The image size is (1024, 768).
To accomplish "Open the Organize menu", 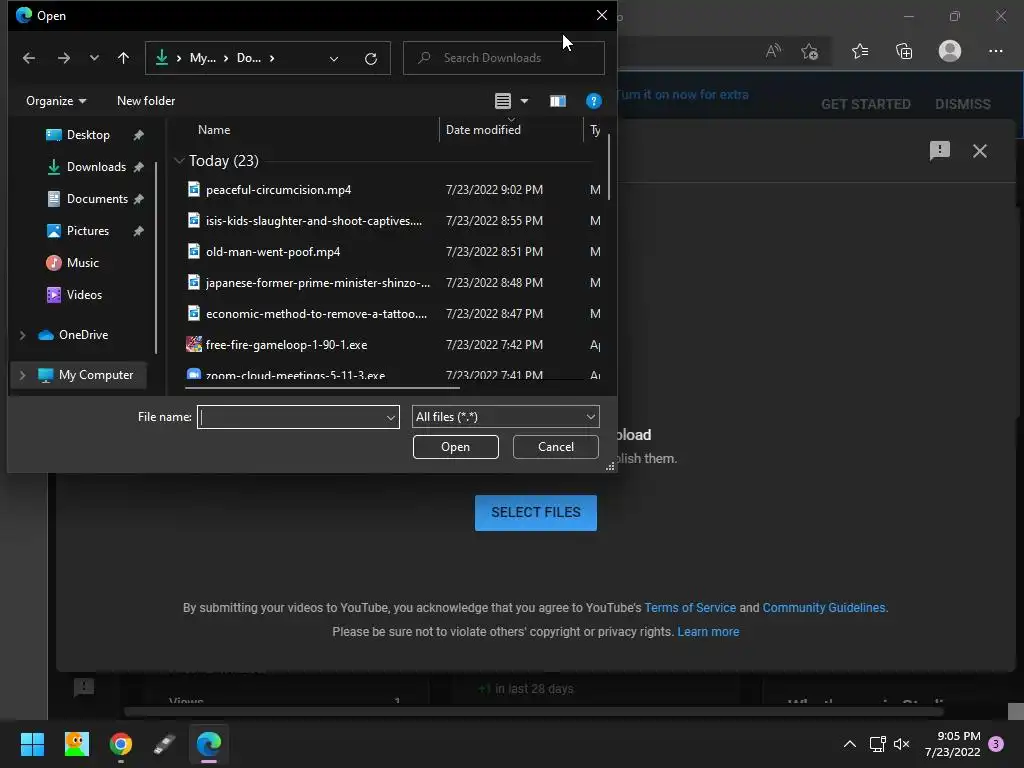I will click(x=56, y=101).
